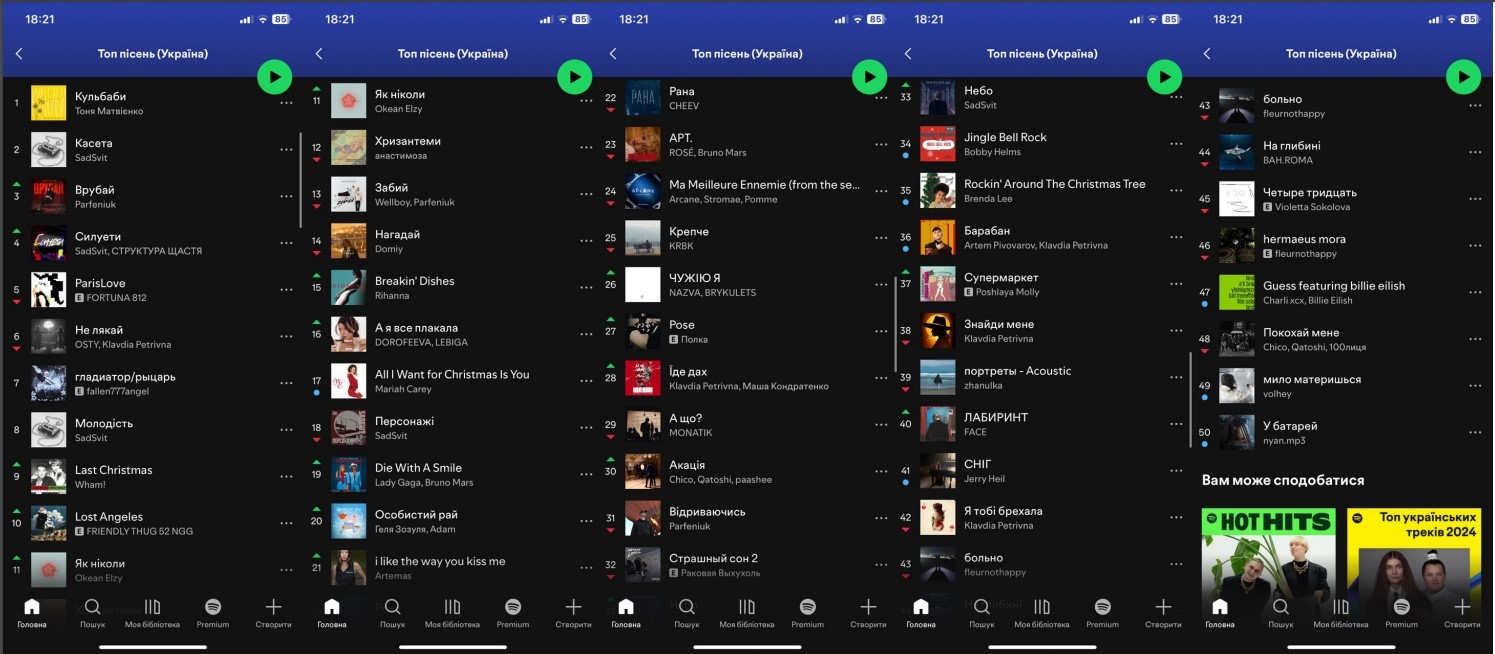
Task: Show options for Breakin' Dishes
Action: tap(587, 288)
